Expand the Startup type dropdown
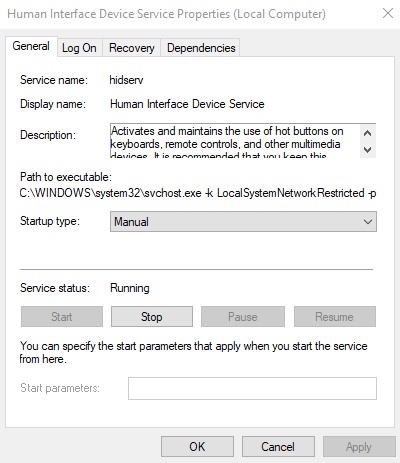 click(x=243, y=221)
